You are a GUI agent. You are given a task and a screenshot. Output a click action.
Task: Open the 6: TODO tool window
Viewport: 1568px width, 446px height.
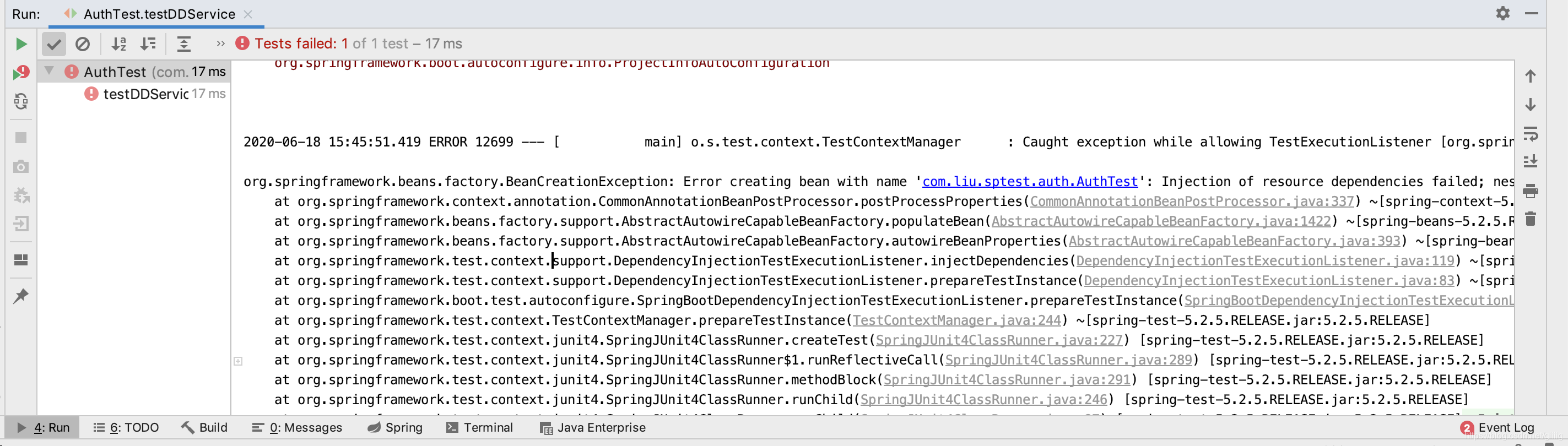tap(126, 428)
